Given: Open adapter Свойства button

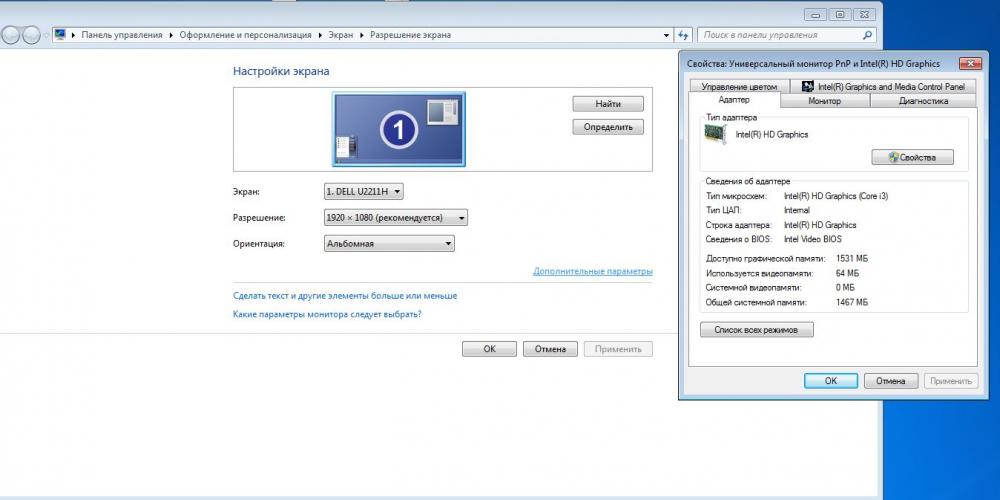Looking at the screenshot, I should click(x=913, y=158).
